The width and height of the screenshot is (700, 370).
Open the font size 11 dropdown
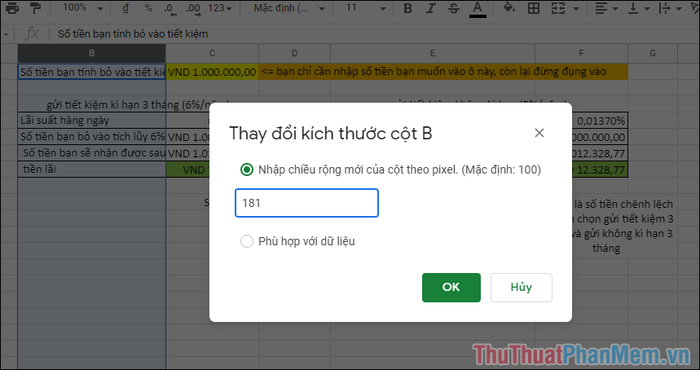pos(365,8)
